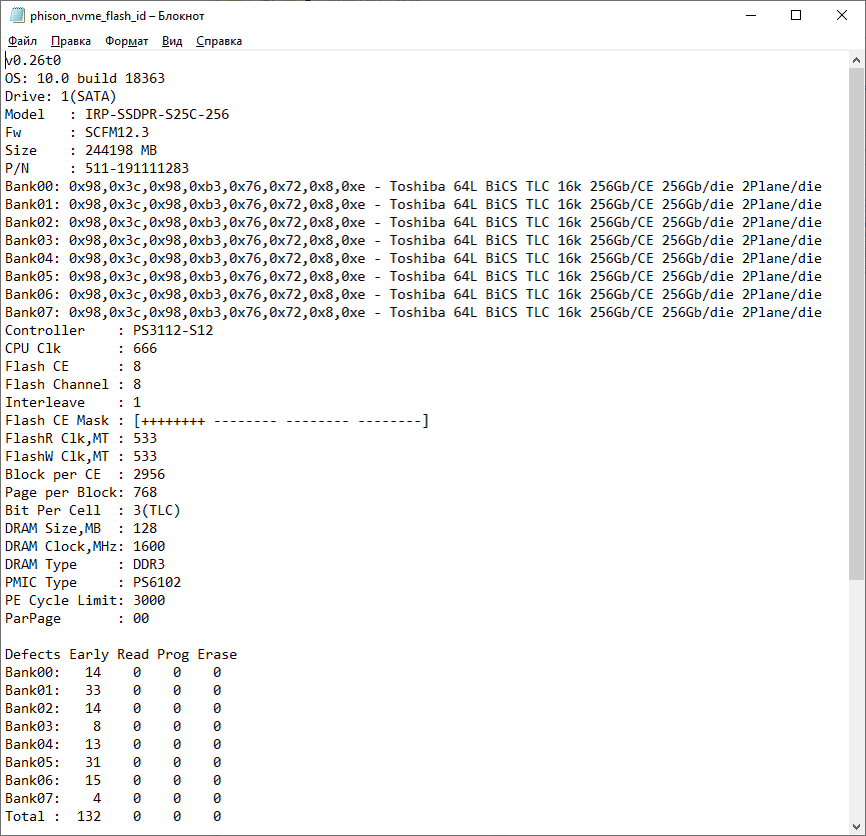Image resolution: width=866 pixels, height=836 pixels.
Task: Click the scrollbar up arrow
Action: 857,60
